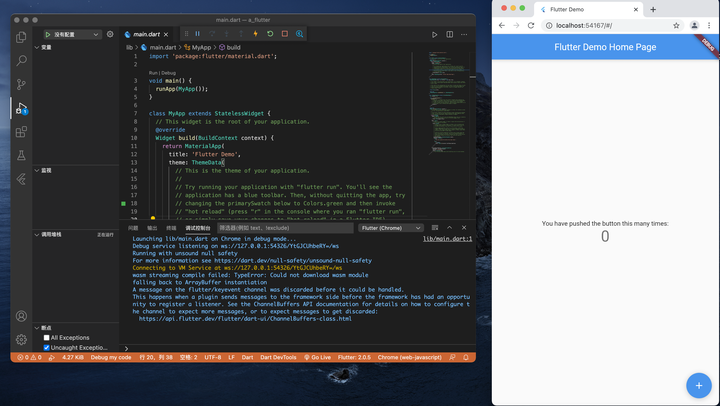Screen dimensions: 720x406
Task: Open the Extensions view
Action: tap(21, 132)
